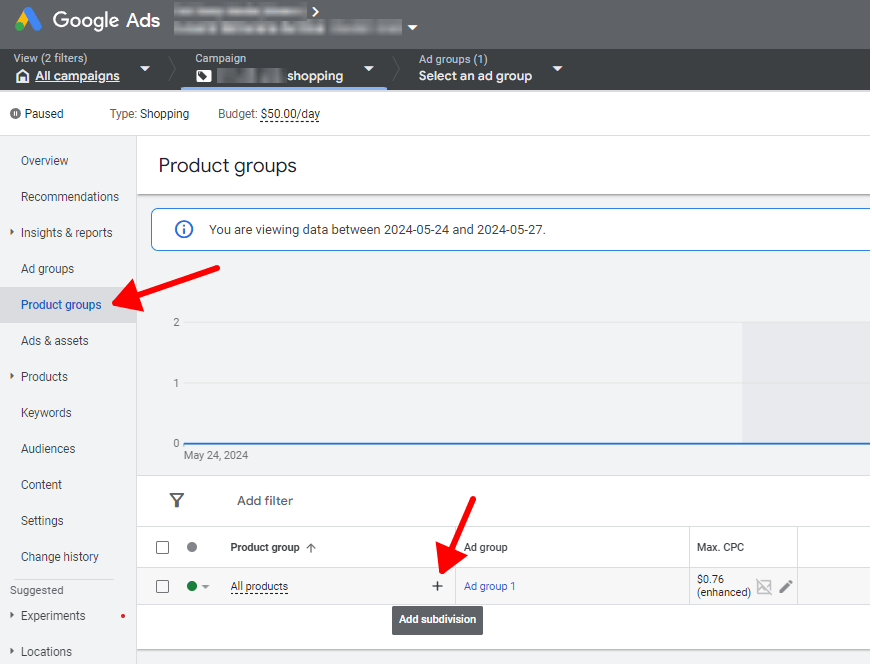Open the filter icon above the table
Screen dimensions: 872x664
coord(177,500)
